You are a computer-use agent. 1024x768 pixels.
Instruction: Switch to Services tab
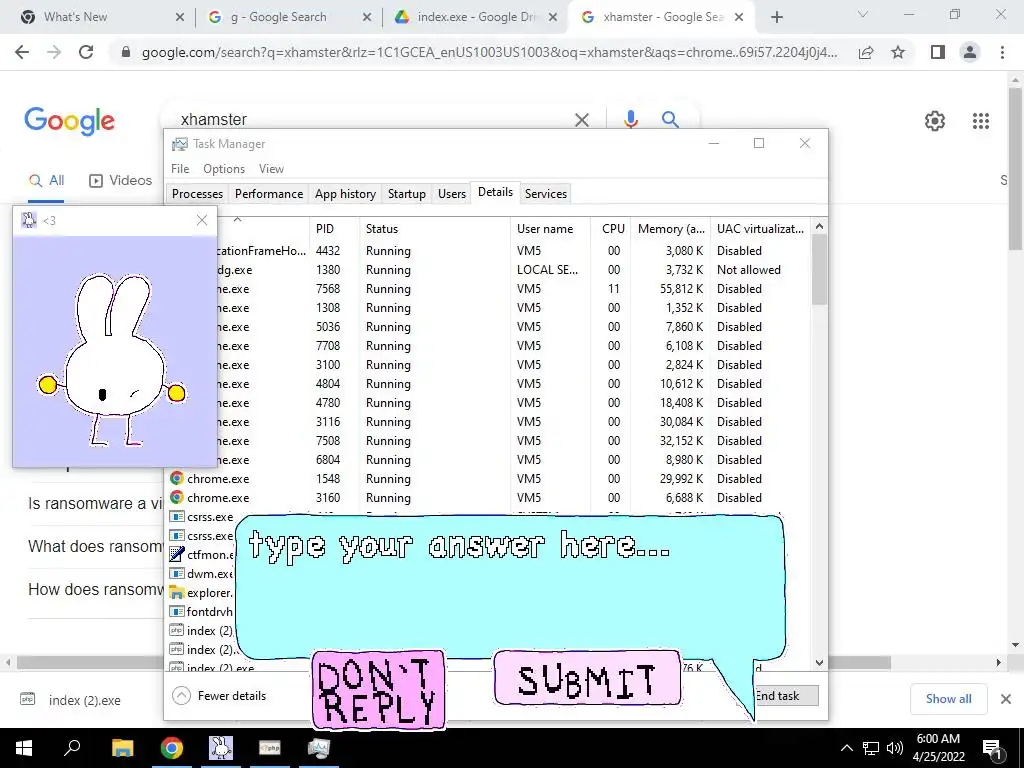545,194
